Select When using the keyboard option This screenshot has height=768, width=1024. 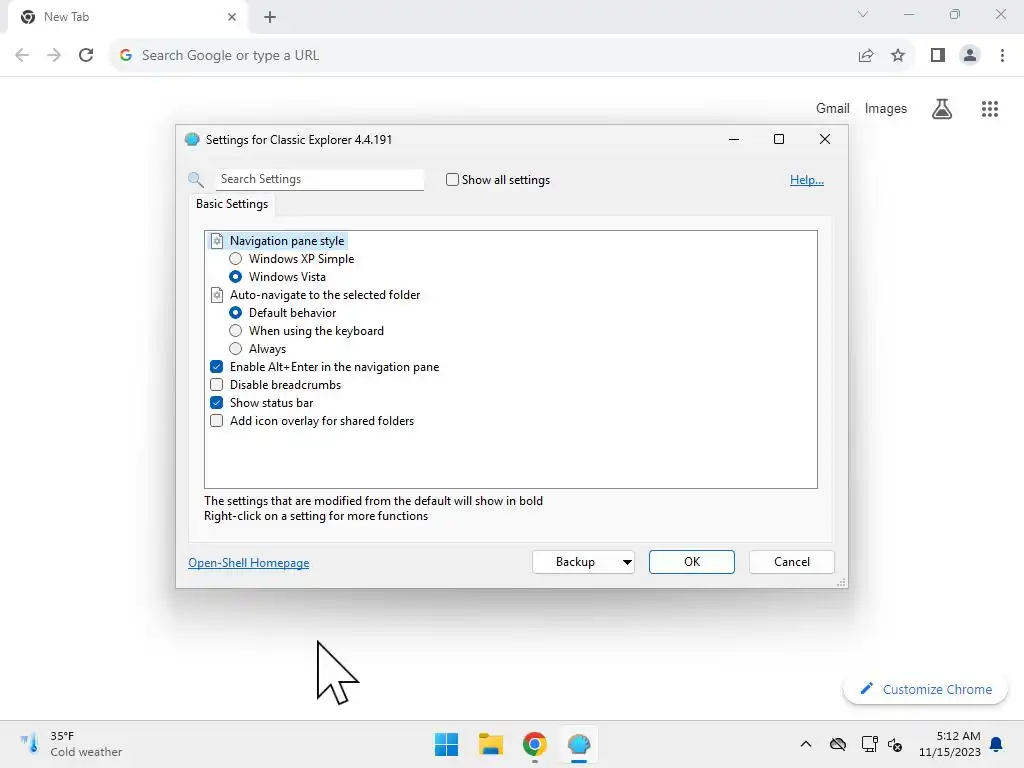click(236, 331)
